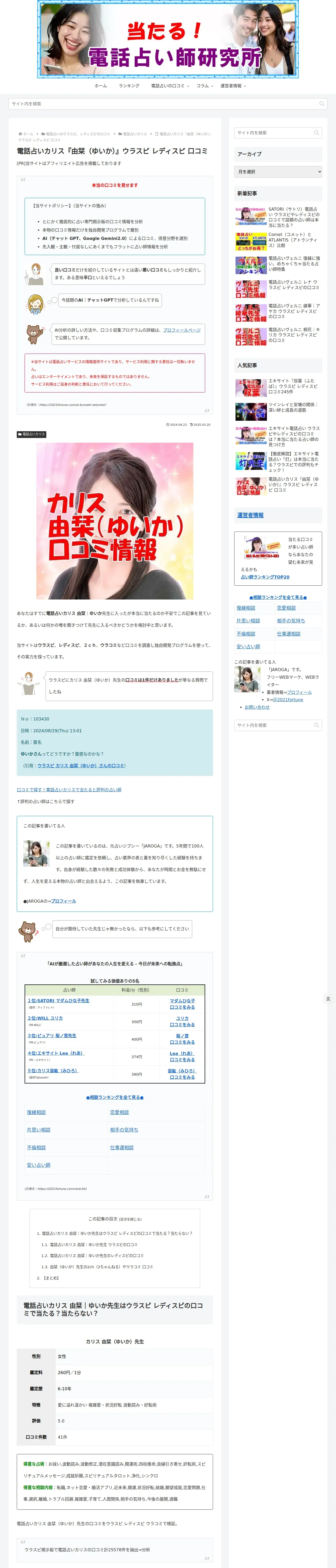The image size is (336, 1568).
Task: Jump to TOC item 1.3 2ch やウラコミ 口コミ
Action: (97, 1266)
